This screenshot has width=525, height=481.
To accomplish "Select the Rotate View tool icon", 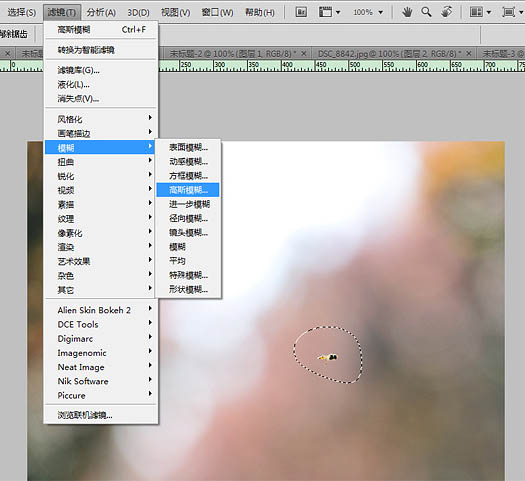I will pos(446,12).
